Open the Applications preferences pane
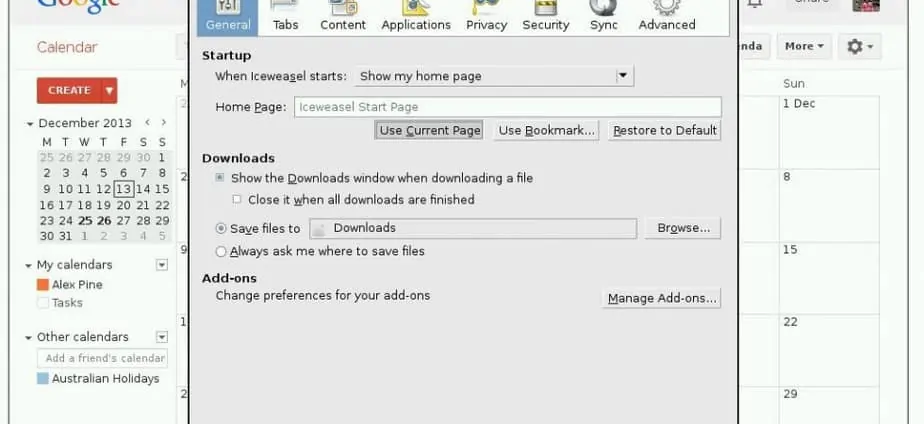The height and width of the screenshot is (424, 924). click(416, 17)
